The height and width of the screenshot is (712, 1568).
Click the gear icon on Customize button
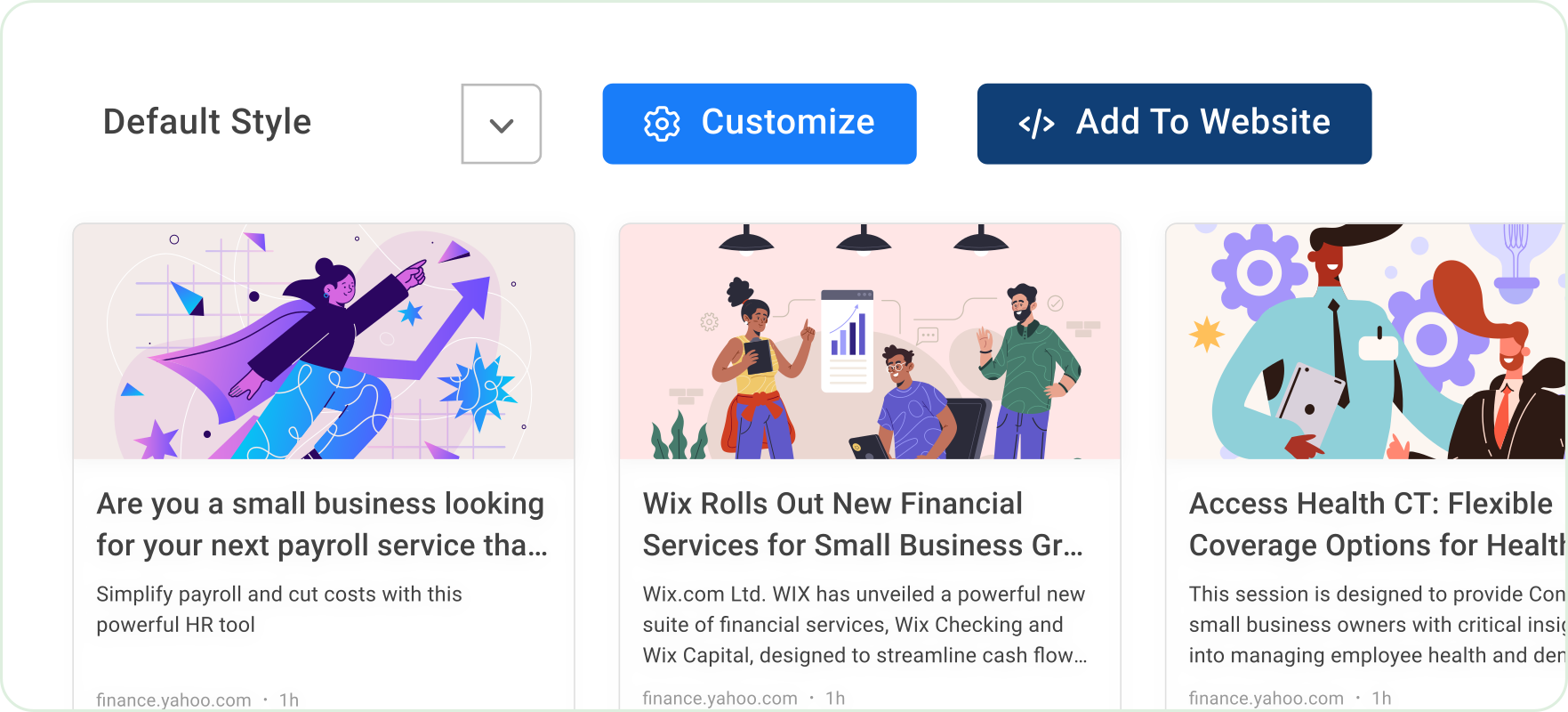(662, 124)
